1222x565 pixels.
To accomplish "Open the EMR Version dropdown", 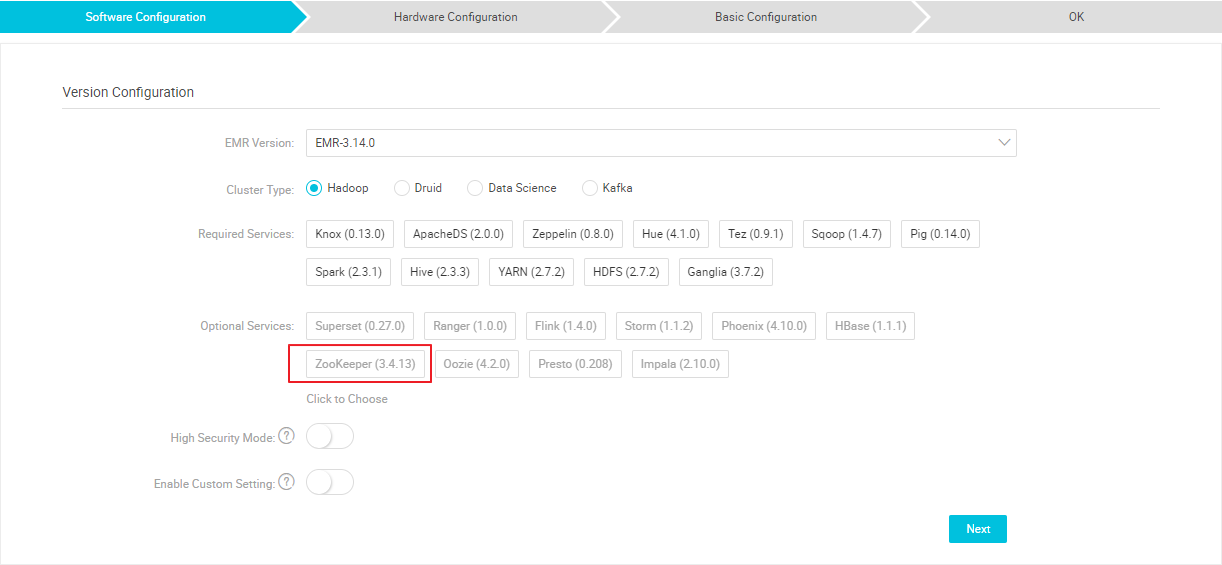I will pos(660,143).
